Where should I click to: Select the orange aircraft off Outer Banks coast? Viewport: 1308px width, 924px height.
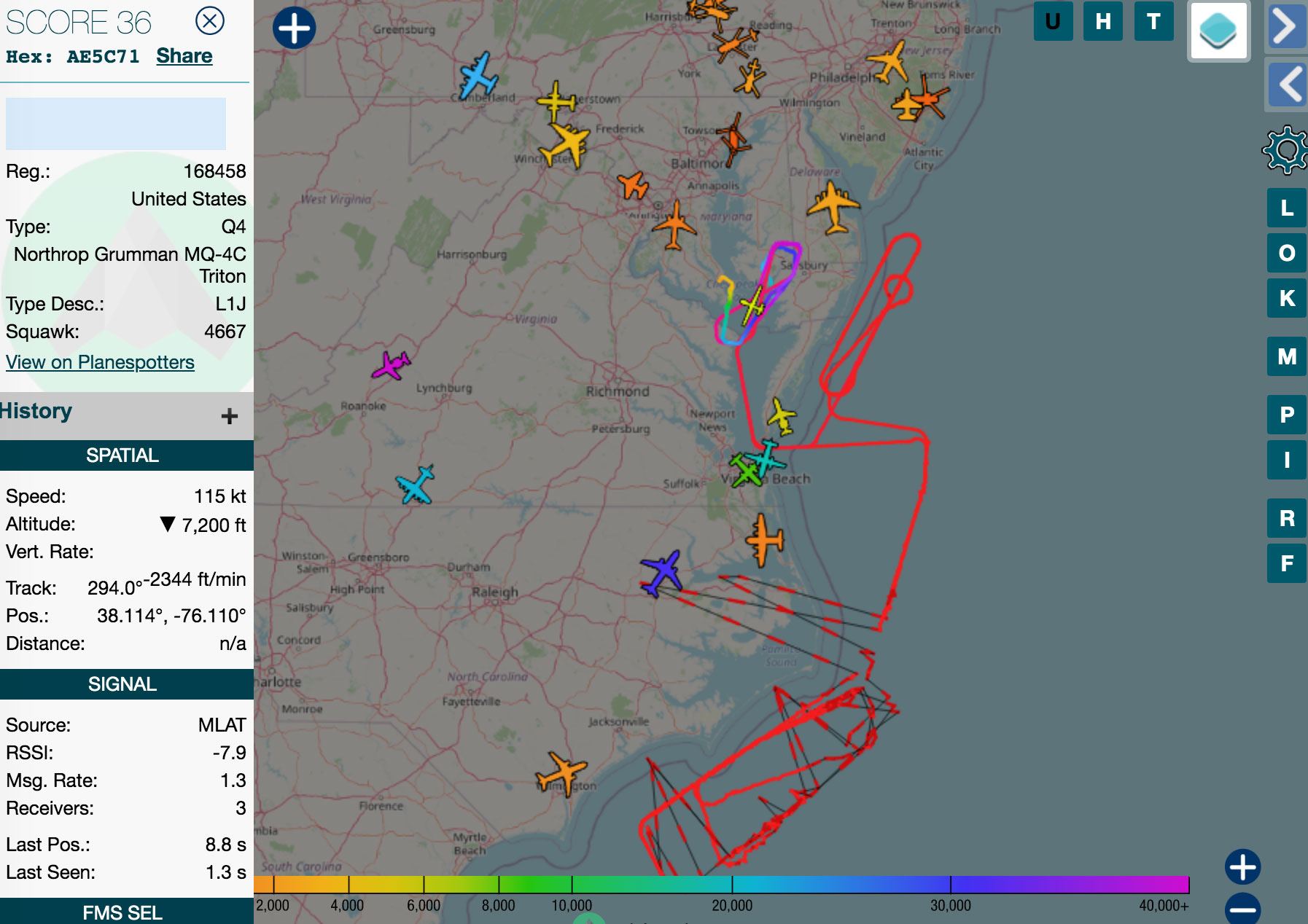[764, 540]
